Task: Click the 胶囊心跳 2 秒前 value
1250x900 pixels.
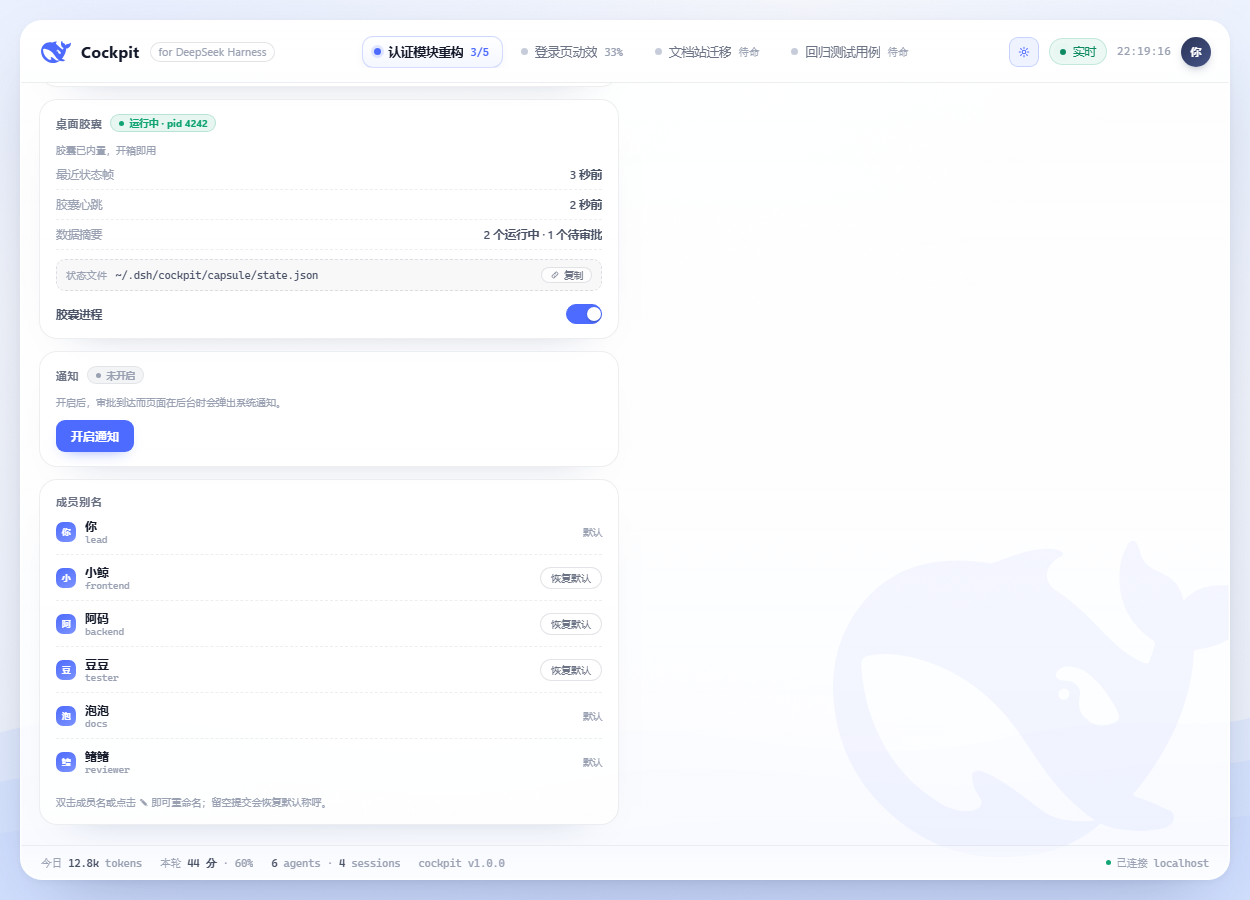Action: point(586,204)
